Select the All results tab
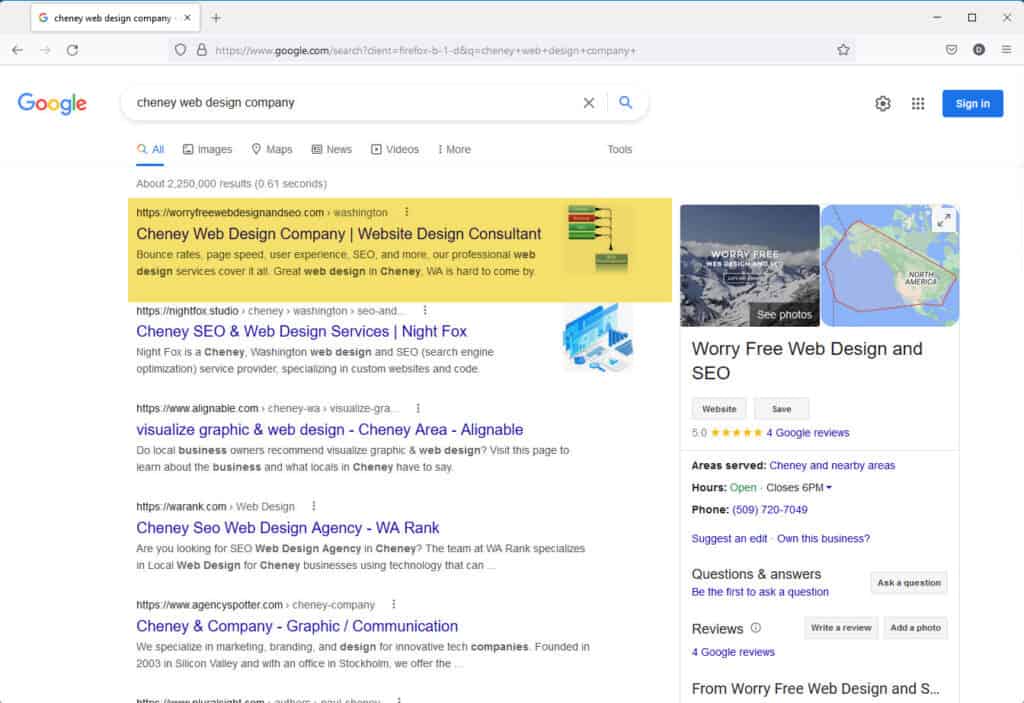Screen dimensions: 1024x703 [x=150, y=150]
